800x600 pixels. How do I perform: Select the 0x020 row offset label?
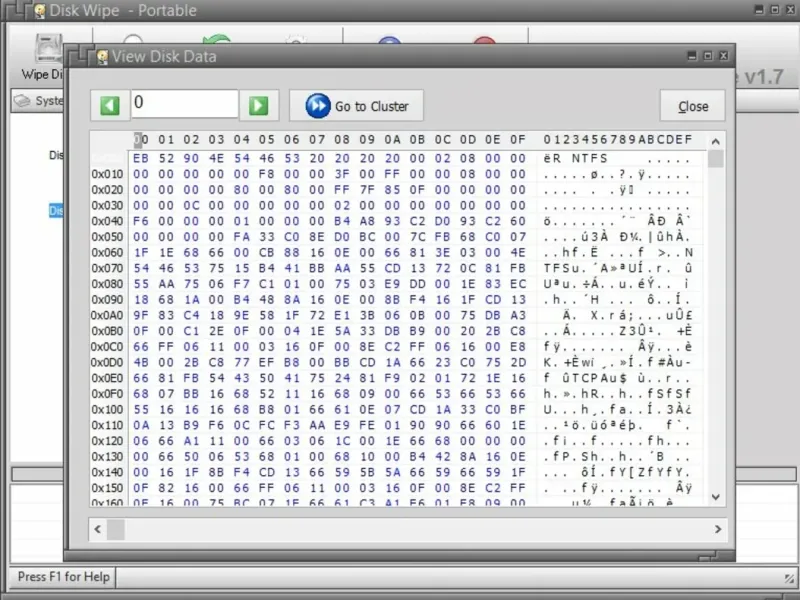coord(107,190)
